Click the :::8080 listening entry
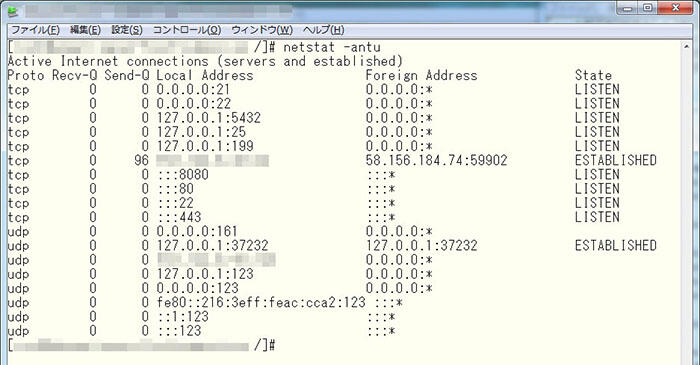The height and width of the screenshot is (365, 700). [x=183, y=174]
